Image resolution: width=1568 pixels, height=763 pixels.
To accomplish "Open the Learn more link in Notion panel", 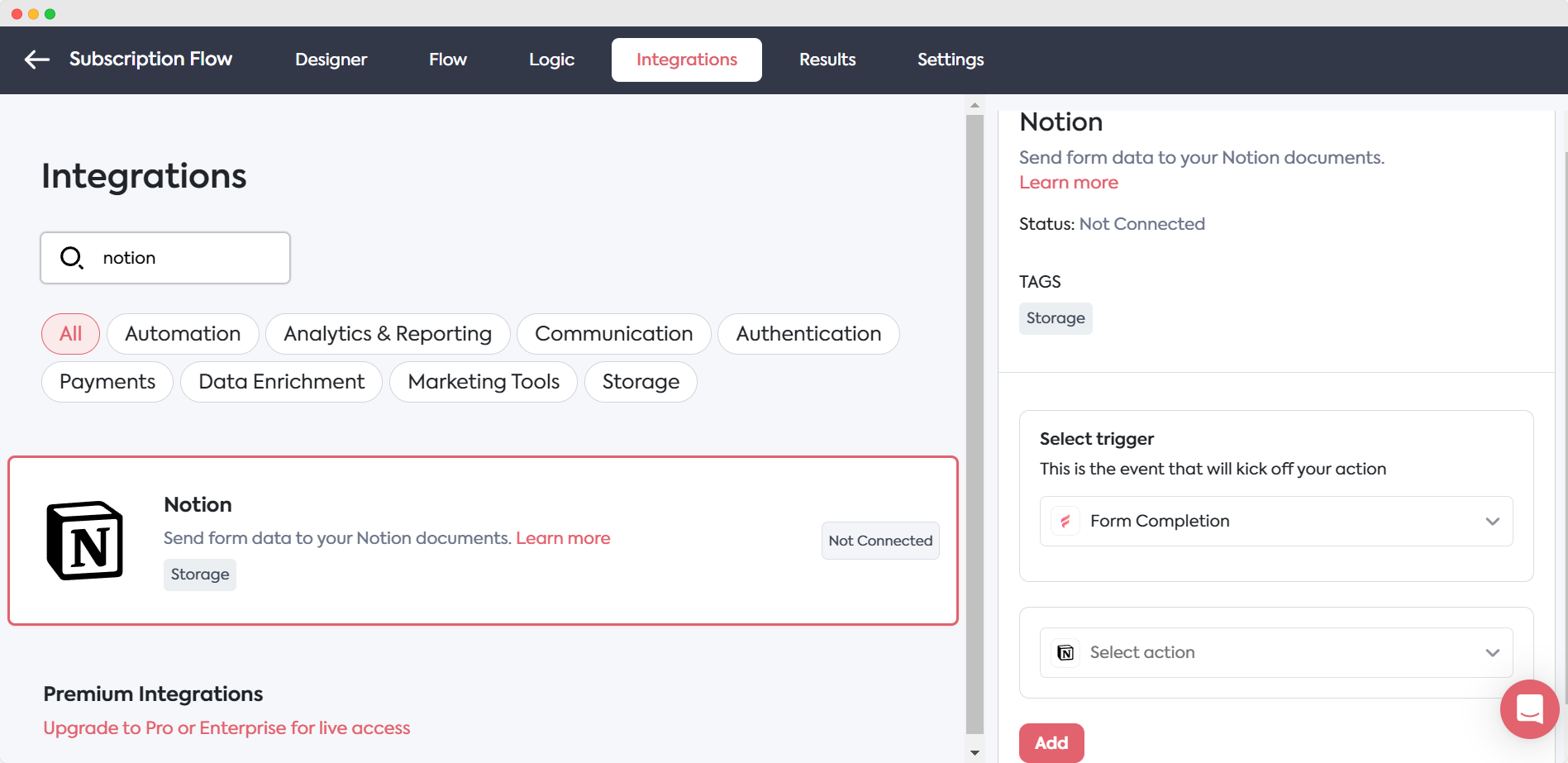I will click(x=1069, y=182).
